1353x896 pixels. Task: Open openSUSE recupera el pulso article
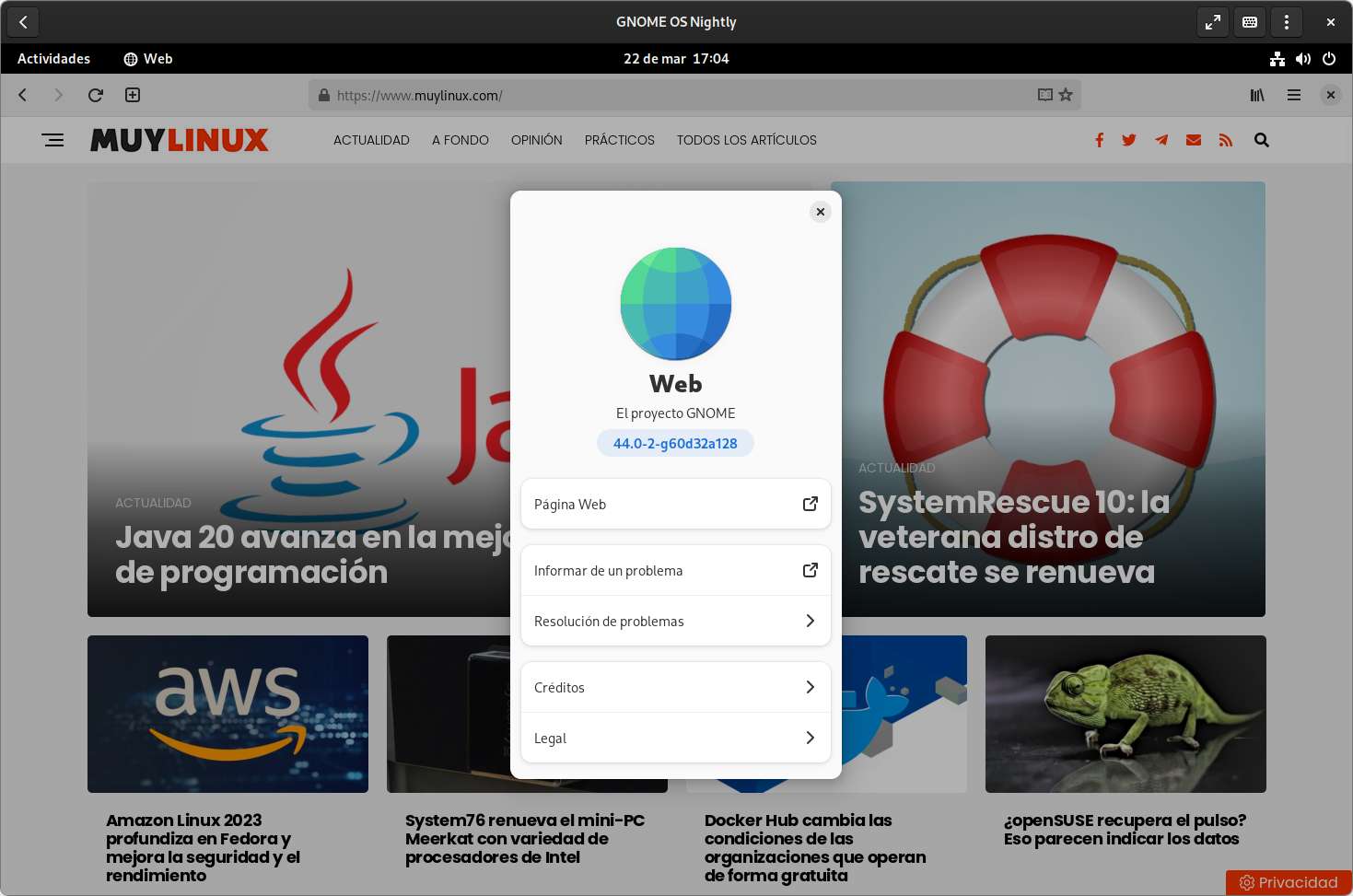click(1125, 829)
